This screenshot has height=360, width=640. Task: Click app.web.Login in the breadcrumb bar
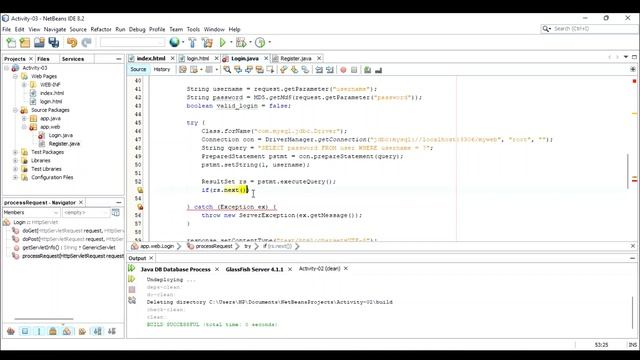(x=157, y=246)
